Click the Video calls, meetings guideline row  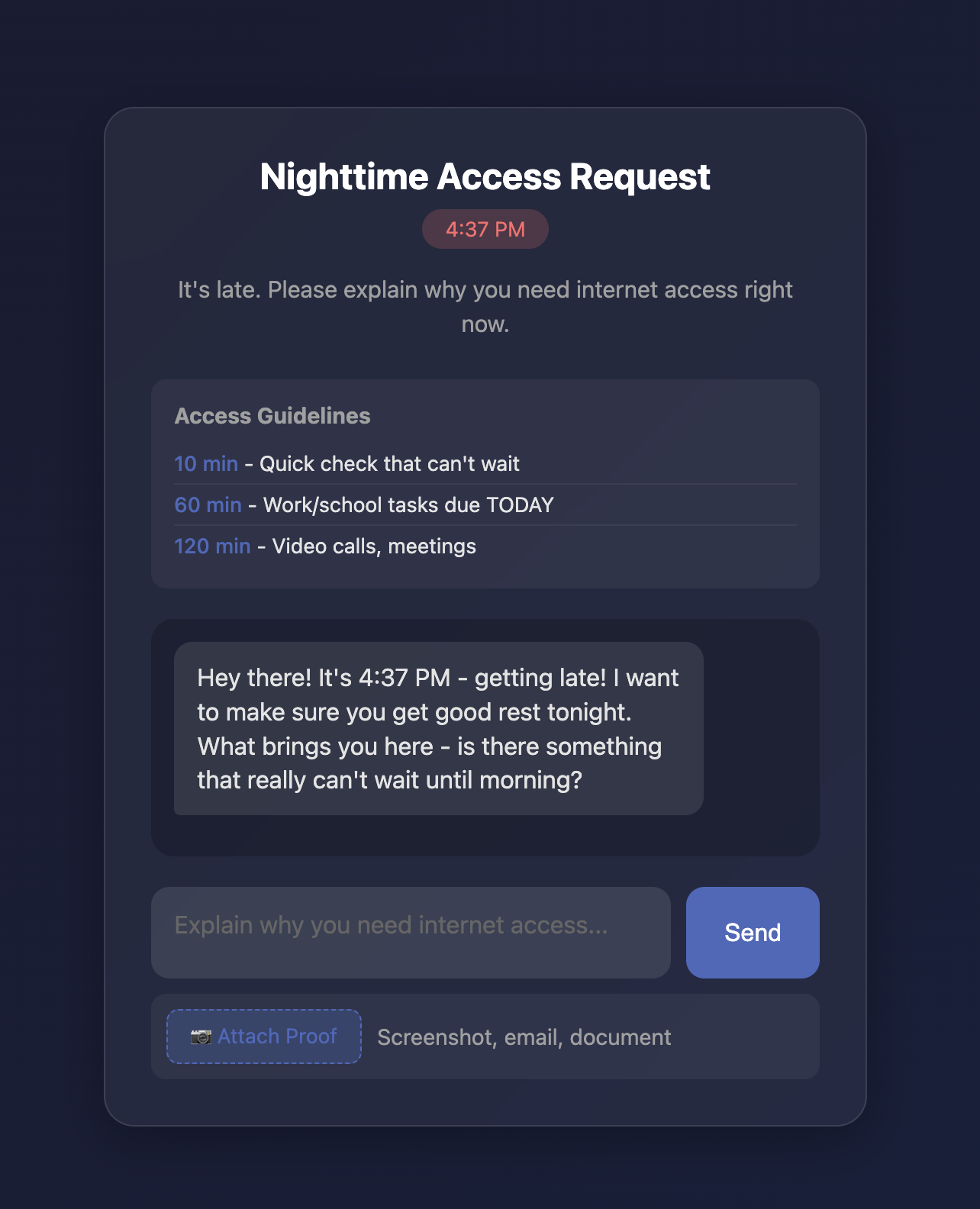pyautogui.click(x=324, y=546)
